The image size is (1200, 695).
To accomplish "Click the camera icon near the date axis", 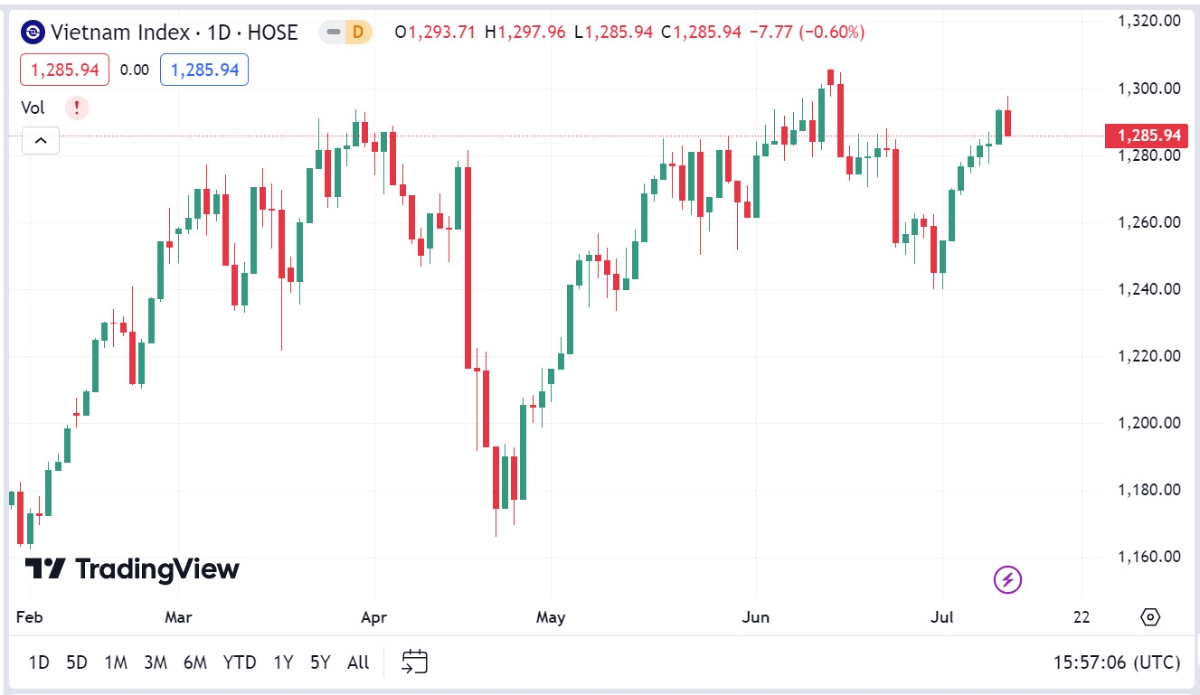I will click(1150, 618).
